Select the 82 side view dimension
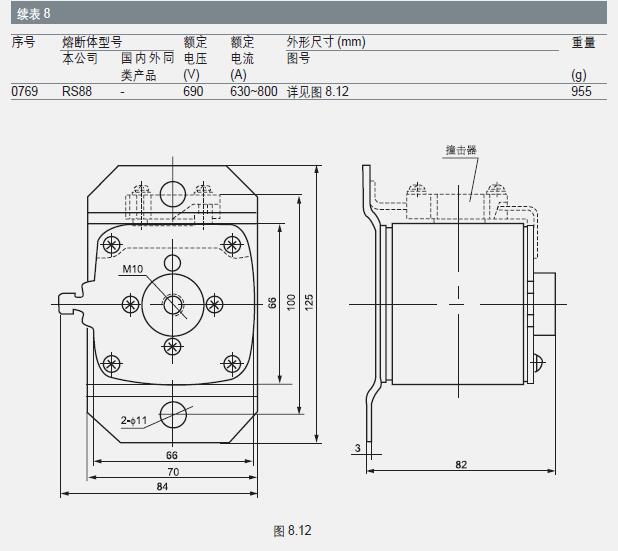The image size is (618, 551). tap(461, 464)
